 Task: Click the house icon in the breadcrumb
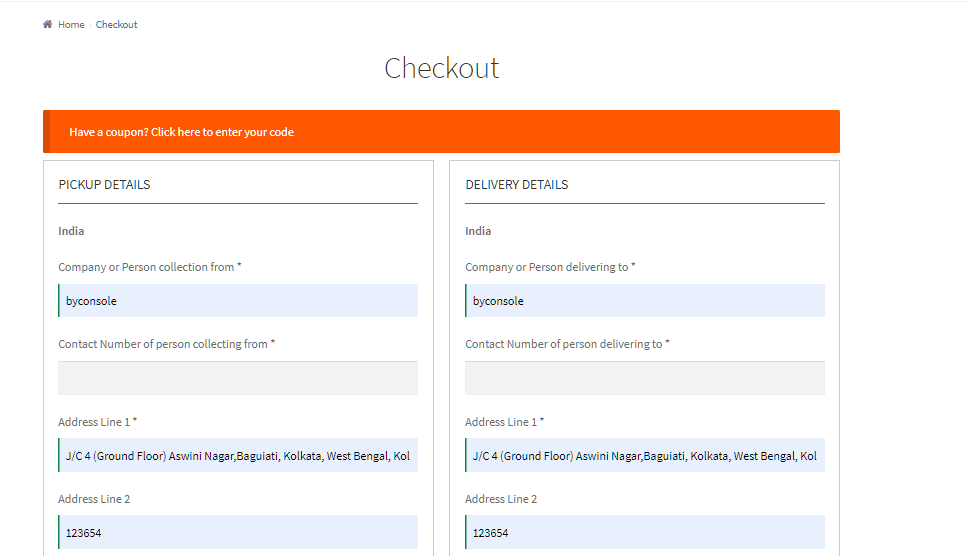pos(48,24)
